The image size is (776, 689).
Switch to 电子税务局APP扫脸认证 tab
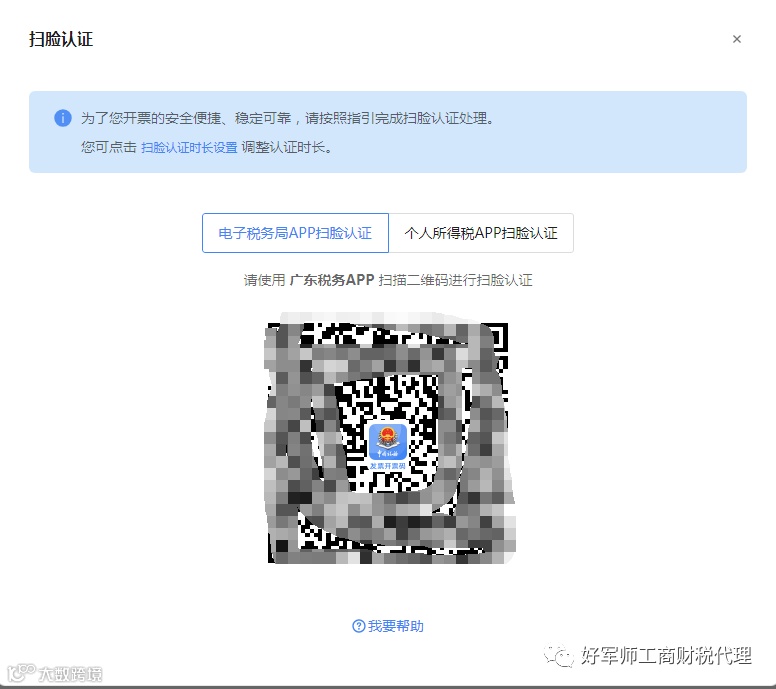click(295, 233)
